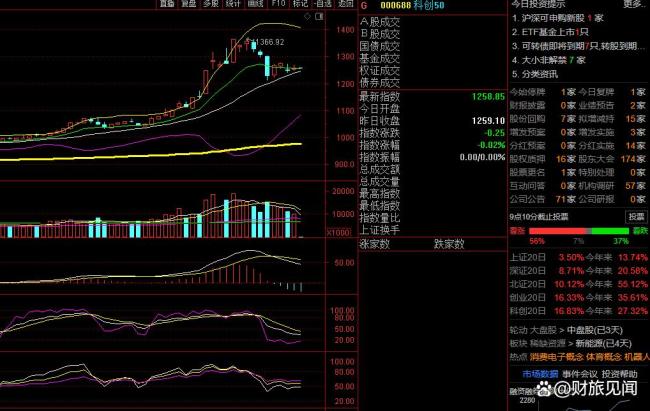Click the -自选 toolbar item
The width and height of the screenshot is (650, 411).
pos(323,4)
